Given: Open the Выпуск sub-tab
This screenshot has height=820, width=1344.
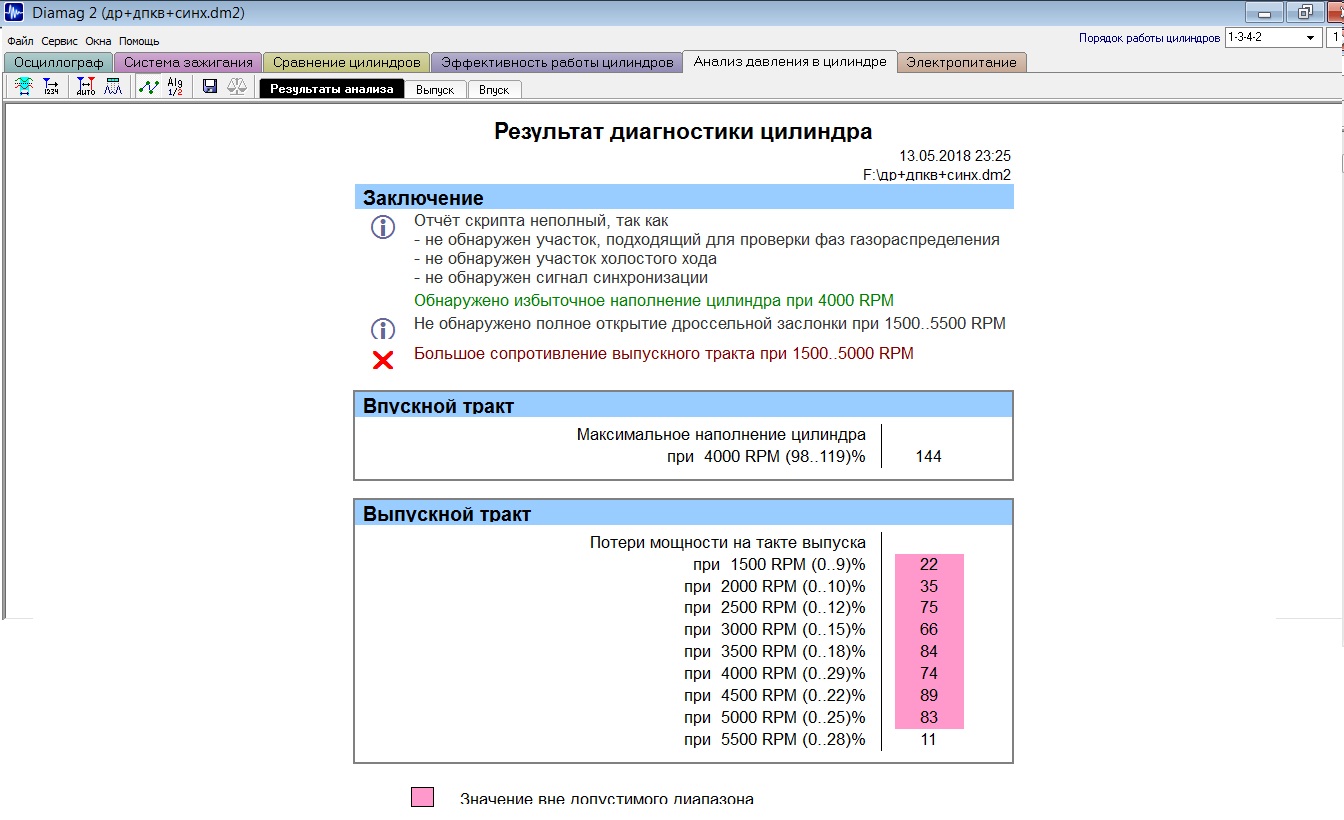Looking at the screenshot, I should (435, 89).
